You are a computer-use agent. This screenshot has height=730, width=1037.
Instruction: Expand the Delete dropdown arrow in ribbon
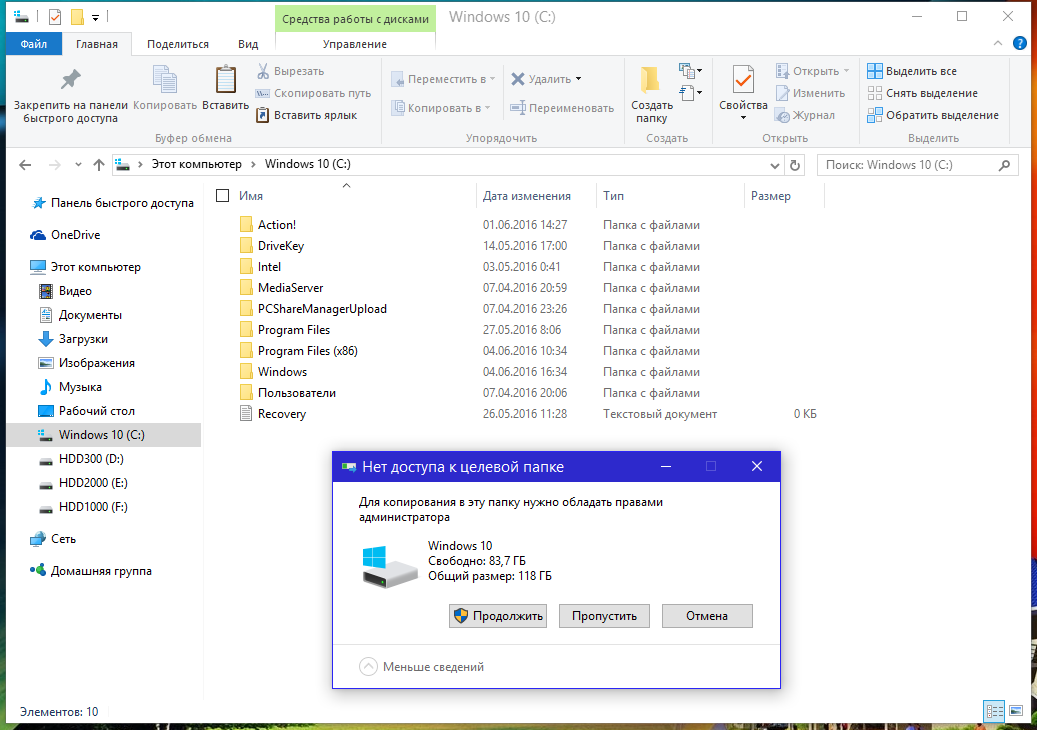click(x=578, y=79)
